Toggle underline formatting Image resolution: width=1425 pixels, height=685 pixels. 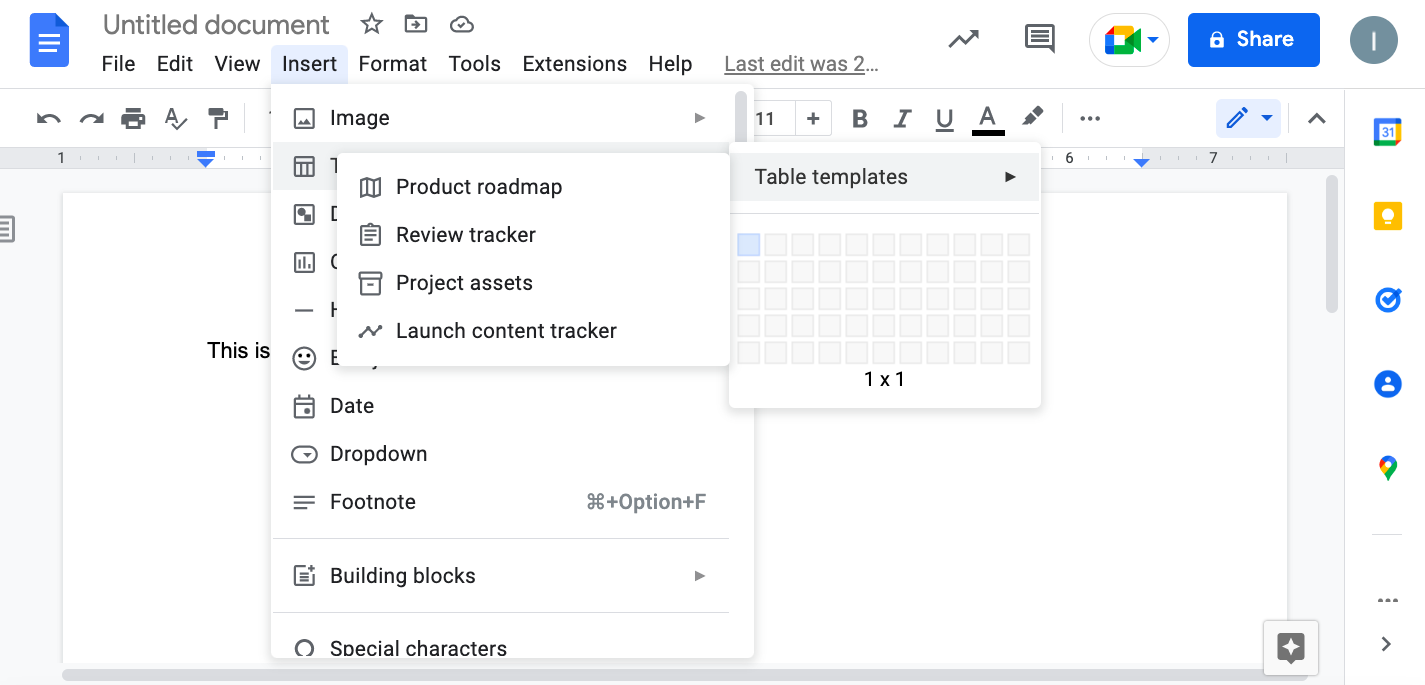(x=944, y=118)
